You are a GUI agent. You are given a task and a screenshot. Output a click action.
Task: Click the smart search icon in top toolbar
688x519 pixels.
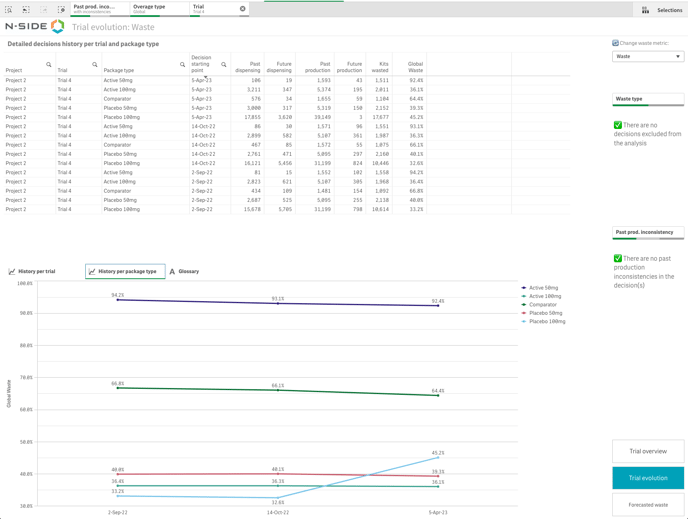click(x=9, y=9)
